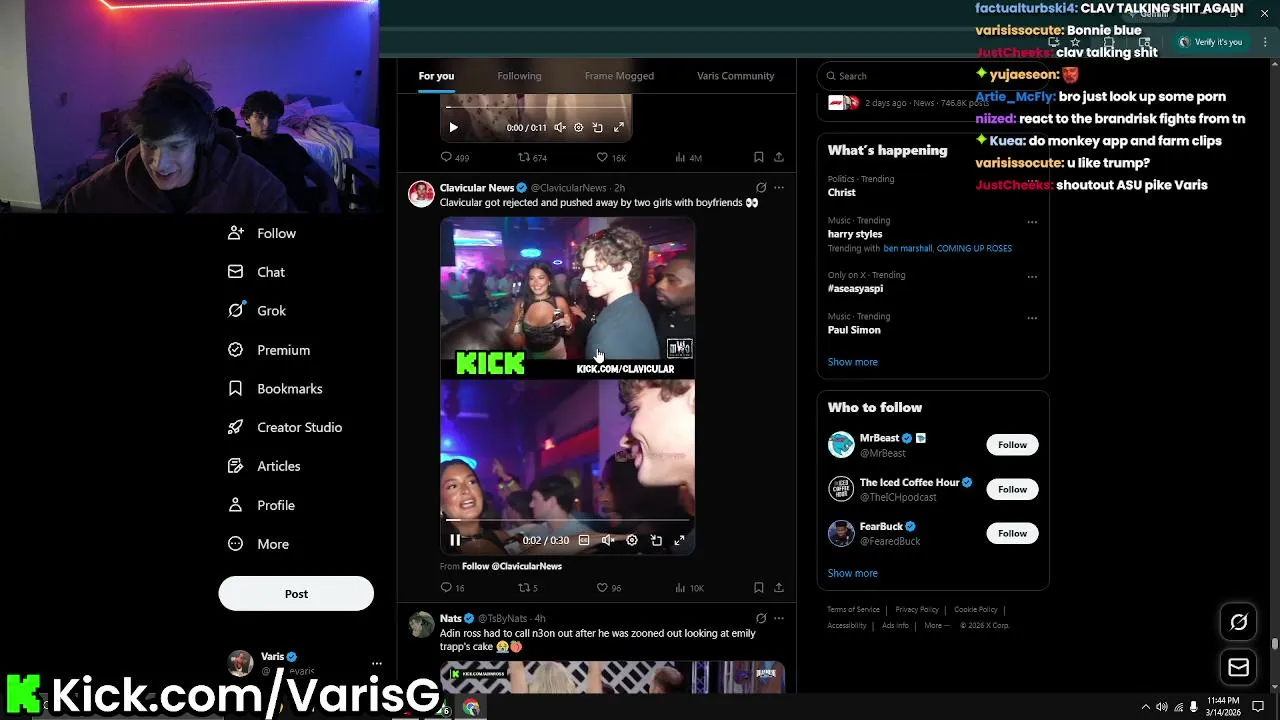Image resolution: width=1280 pixels, height=720 pixels.
Task: Open Bookmarks from the sidebar
Action: point(275,389)
